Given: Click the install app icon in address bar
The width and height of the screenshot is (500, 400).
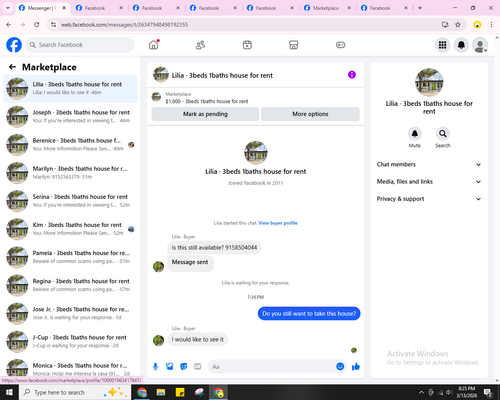Looking at the screenshot, I should pyautogui.click(x=445, y=24).
